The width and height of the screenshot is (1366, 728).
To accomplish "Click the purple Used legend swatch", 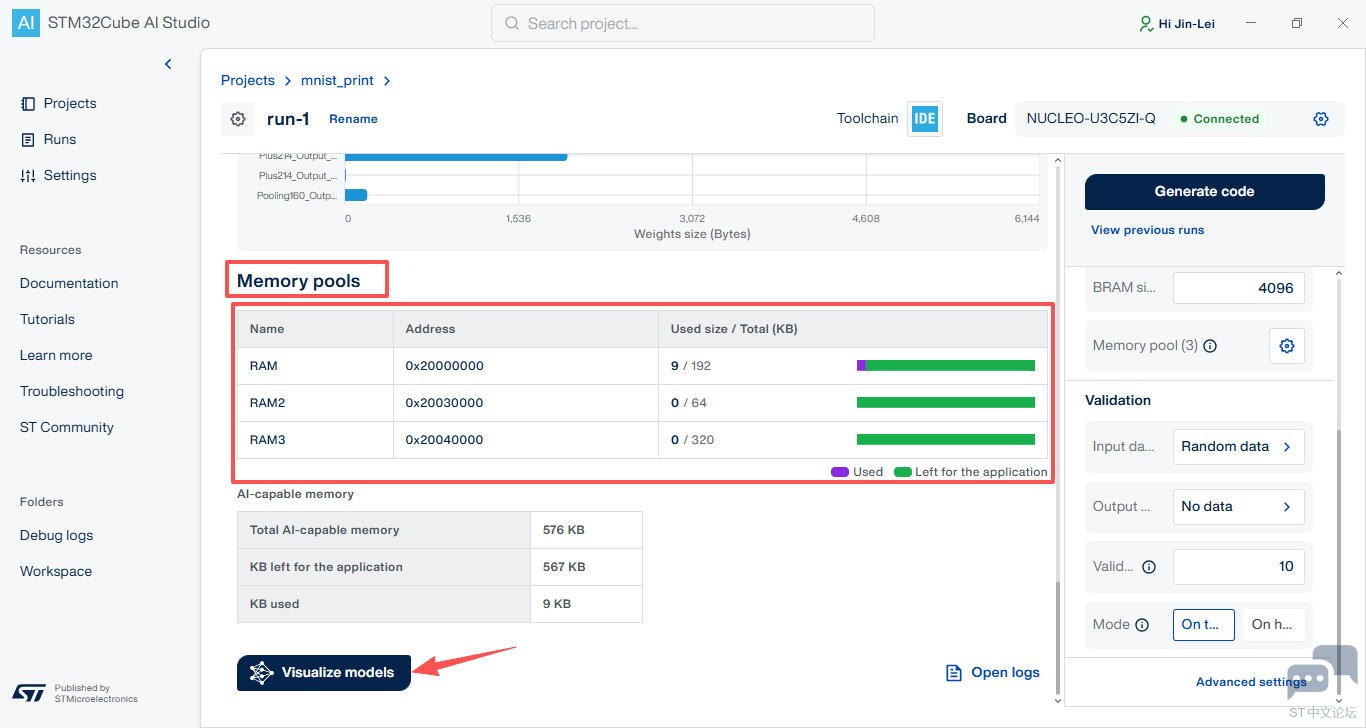I will point(840,472).
